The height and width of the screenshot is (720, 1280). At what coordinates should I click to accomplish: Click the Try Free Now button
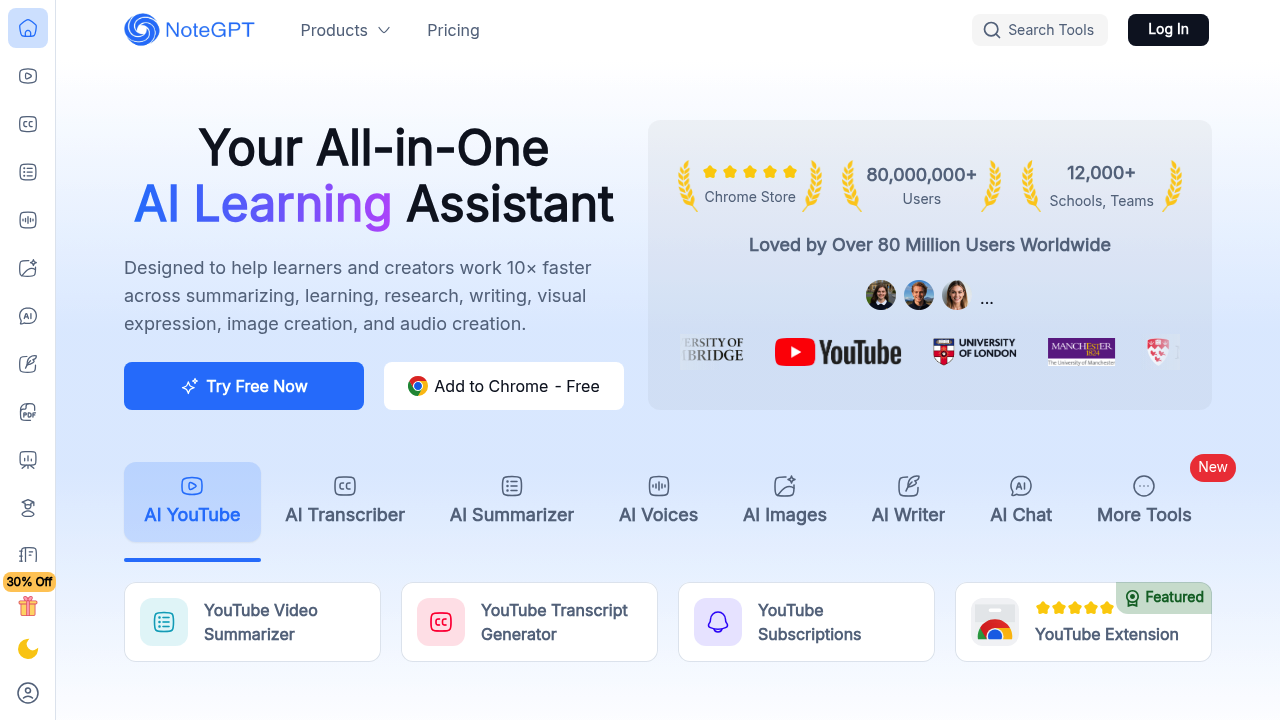pos(244,386)
